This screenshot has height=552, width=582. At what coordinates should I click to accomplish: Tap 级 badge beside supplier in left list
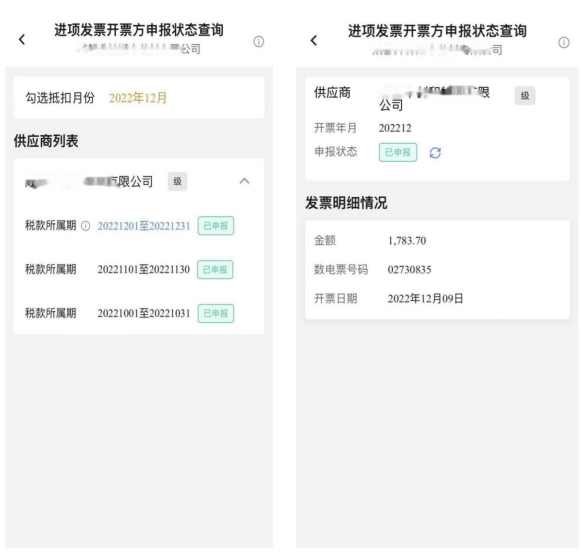(177, 182)
